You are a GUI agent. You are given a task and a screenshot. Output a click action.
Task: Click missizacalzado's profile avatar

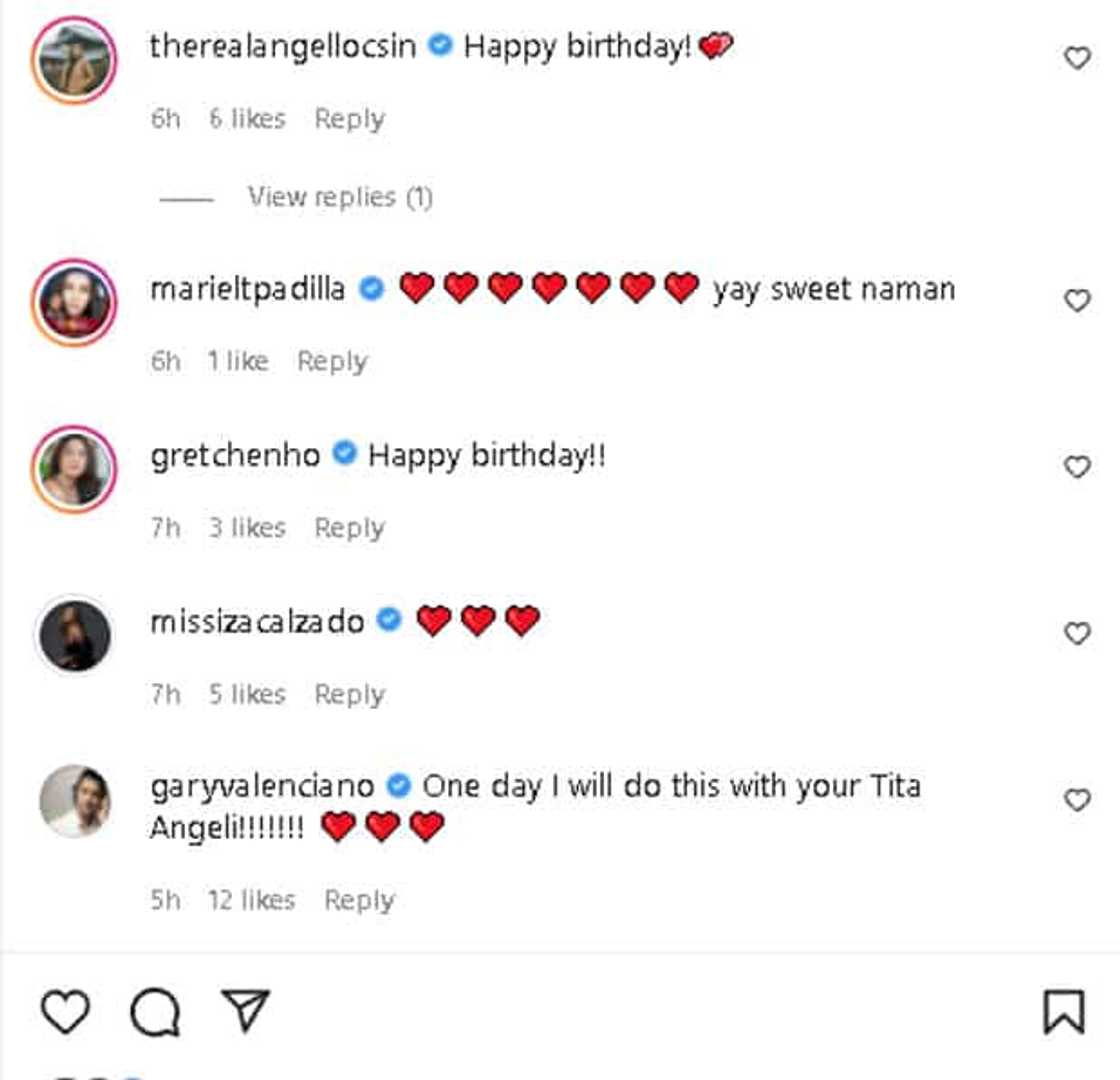75,634
